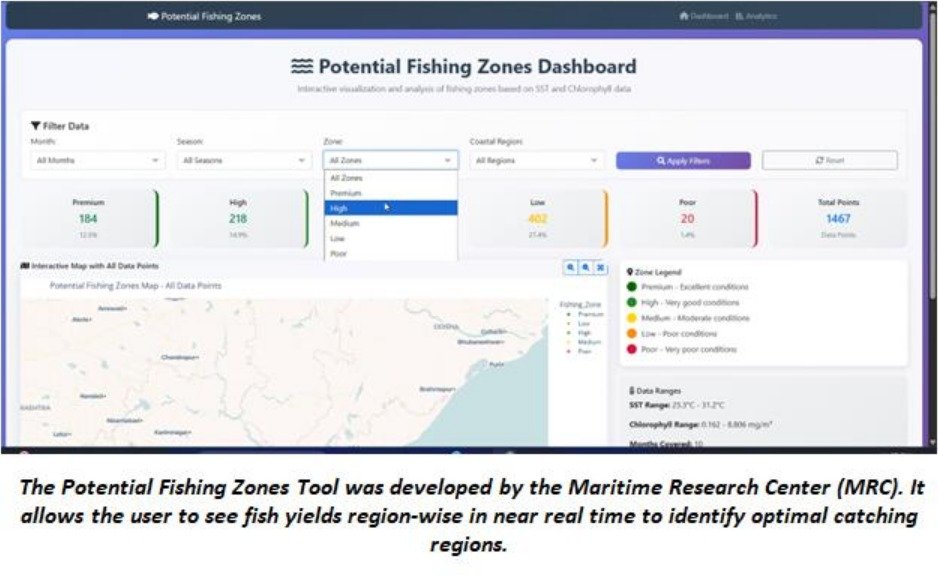
Task: Click the yellow Medium legend color circle
Action: [631, 318]
